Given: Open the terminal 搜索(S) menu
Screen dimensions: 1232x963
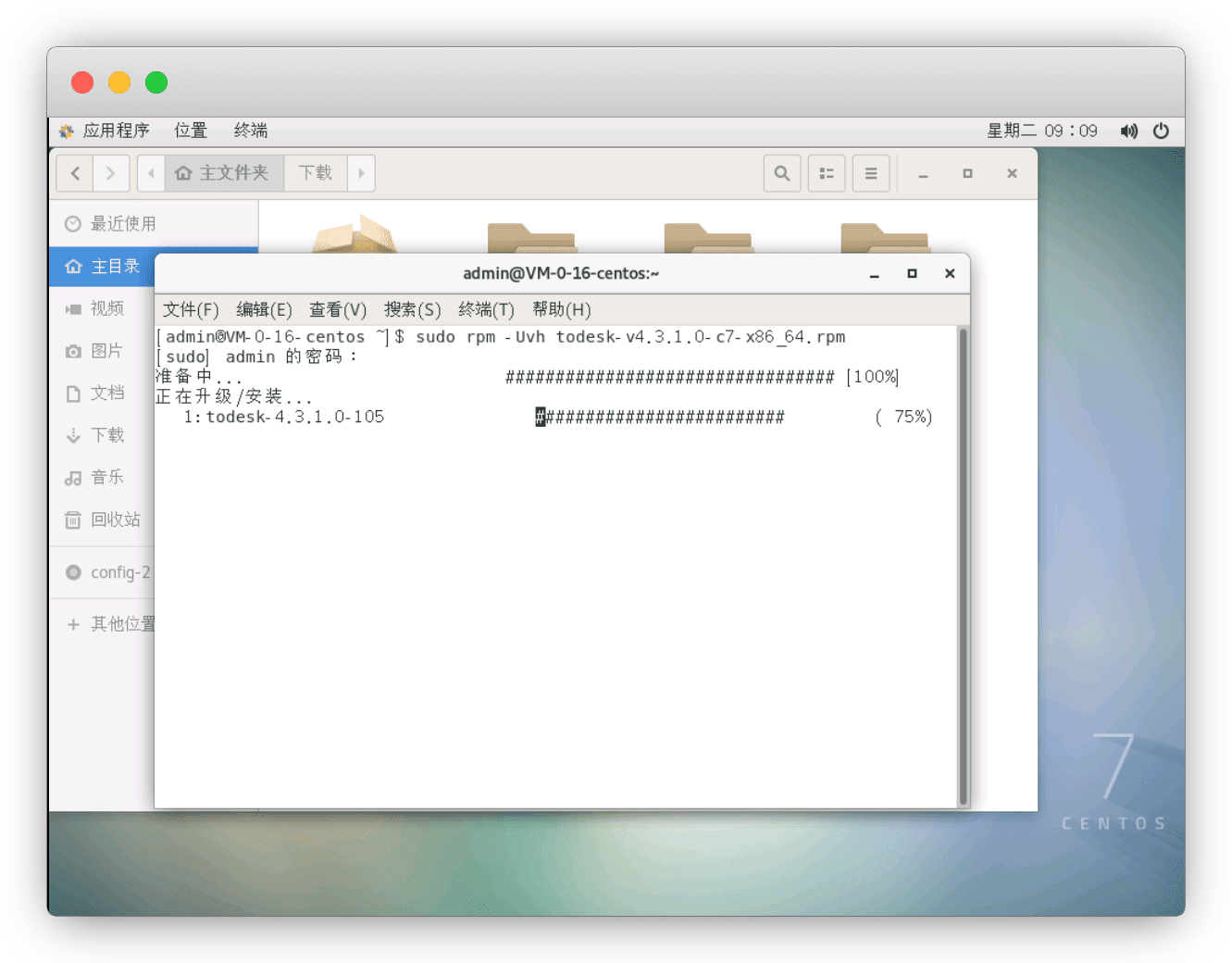Looking at the screenshot, I should (412, 309).
